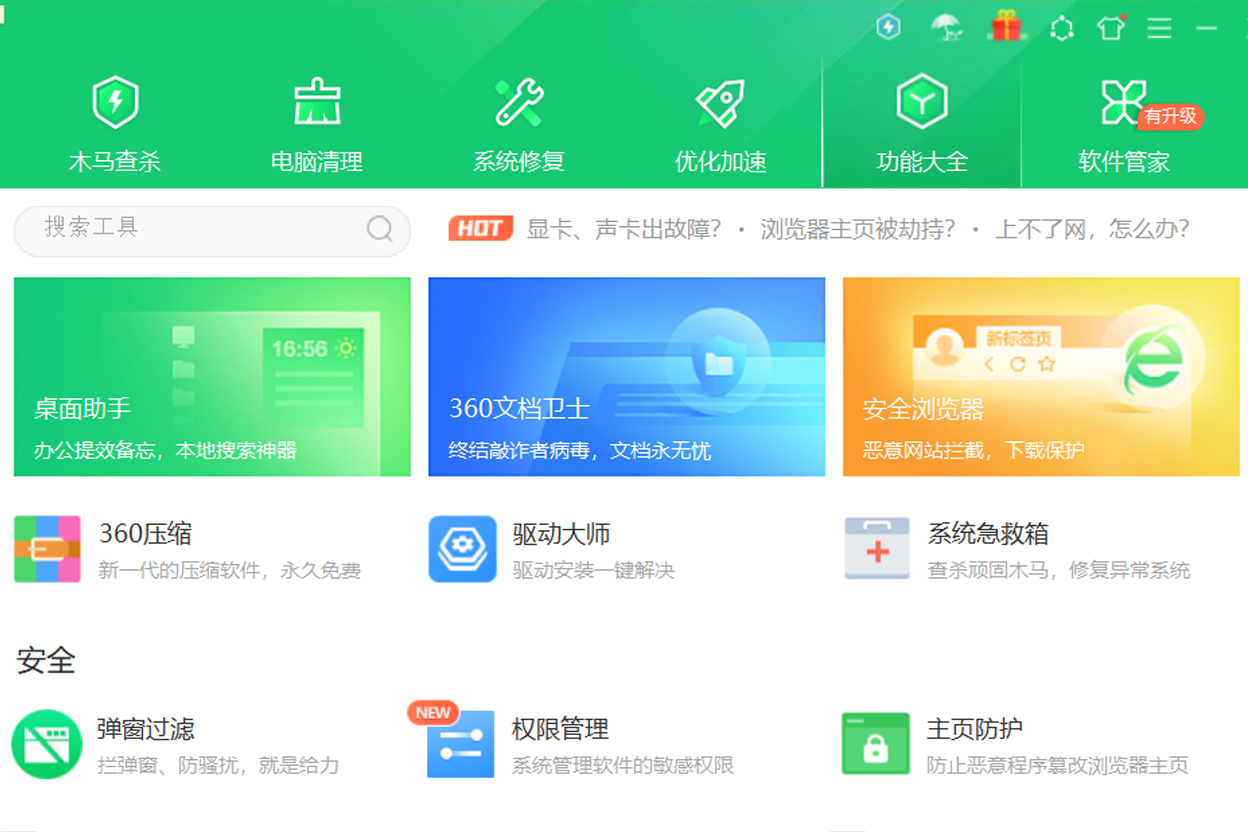
Task: Open the 系统急救箱 first-aid icon
Action: 877,549
